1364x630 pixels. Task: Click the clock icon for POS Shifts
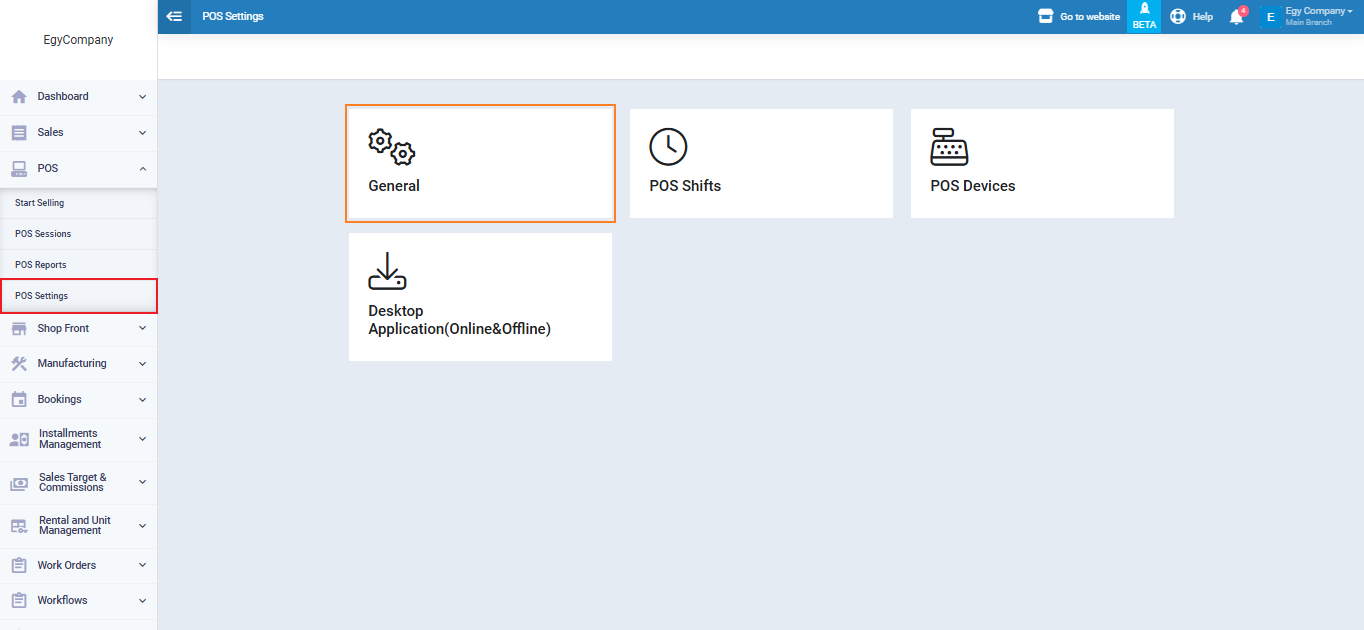pyautogui.click(x=668, y=147)
